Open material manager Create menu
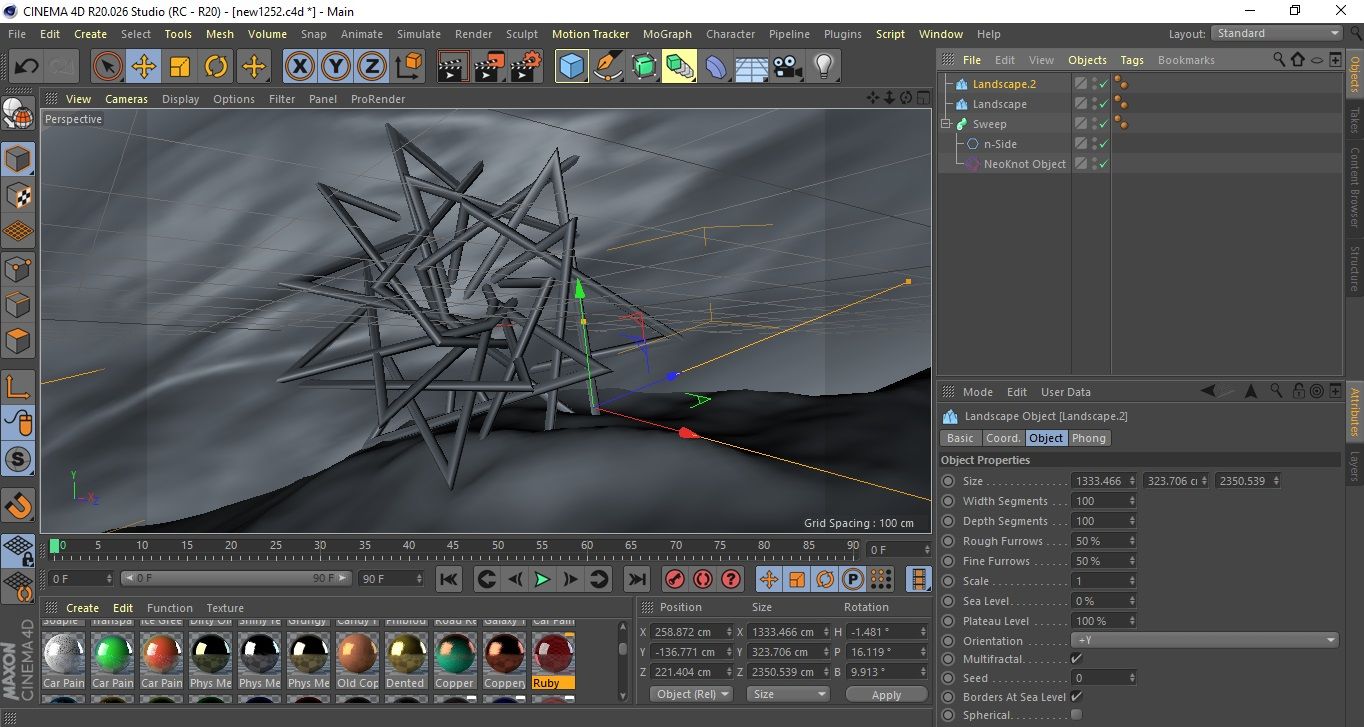 tap(83, 608)
